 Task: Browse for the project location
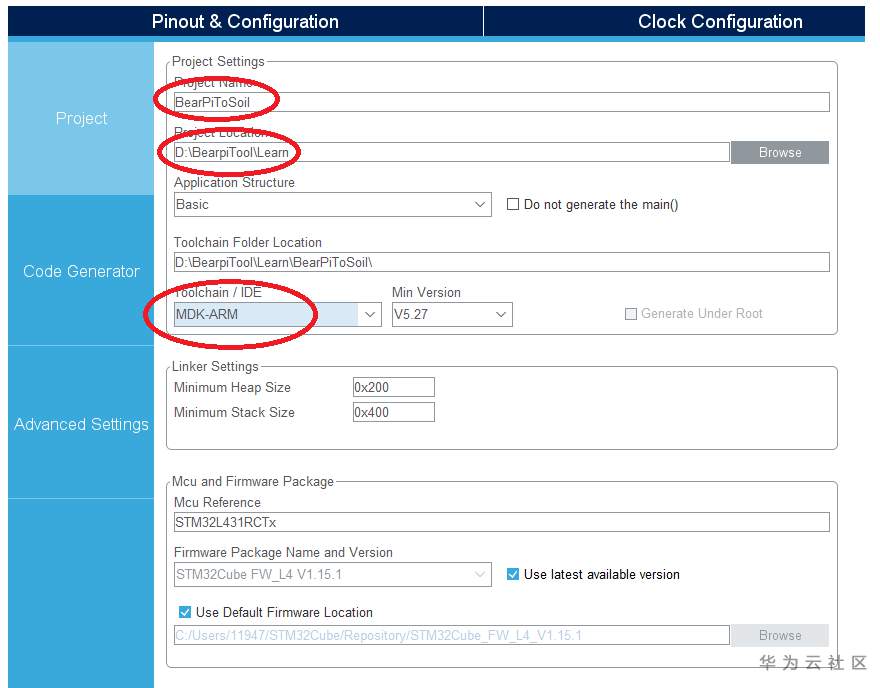pos(780,152)
